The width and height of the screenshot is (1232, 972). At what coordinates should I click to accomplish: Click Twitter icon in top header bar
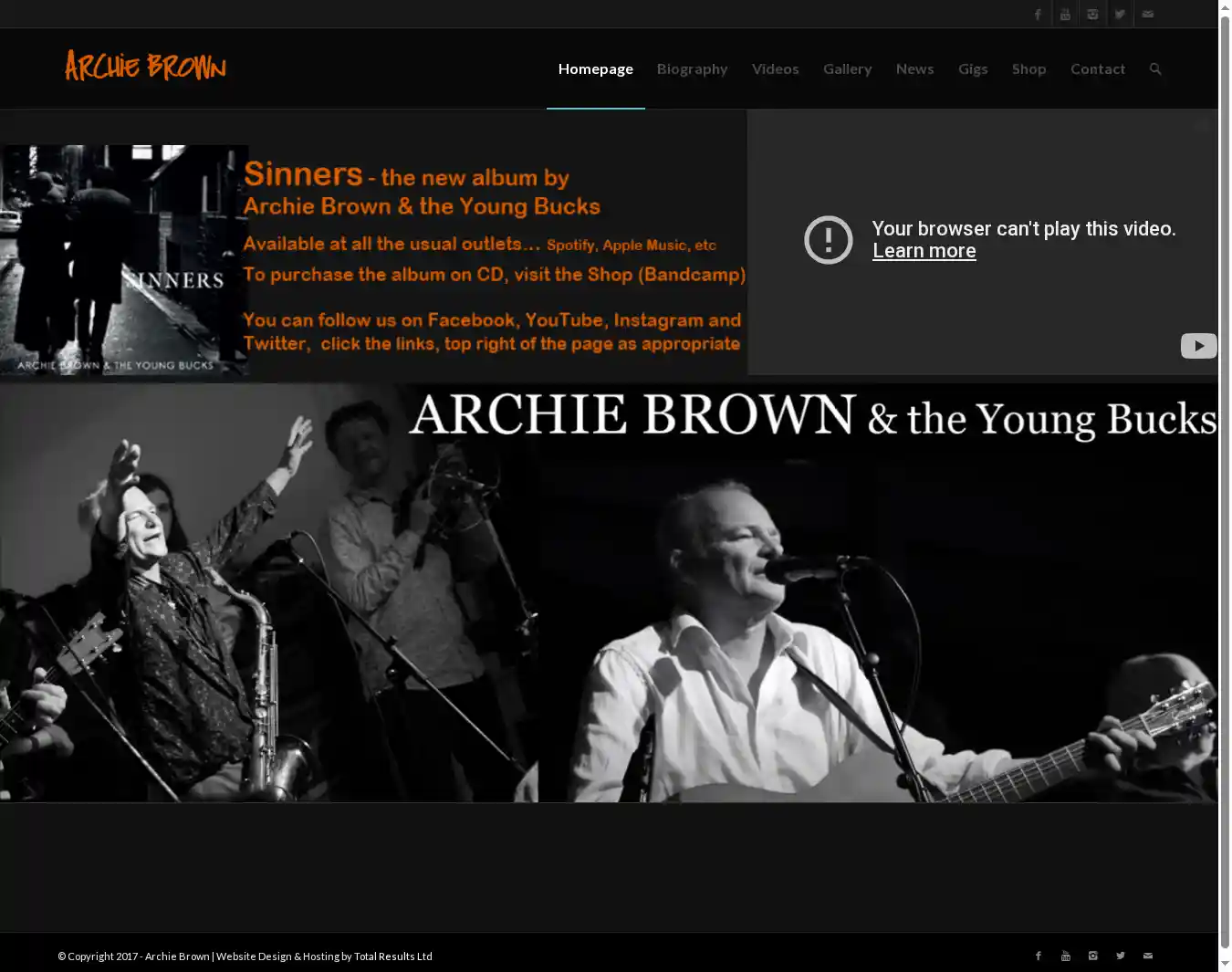coord(1120,14)
